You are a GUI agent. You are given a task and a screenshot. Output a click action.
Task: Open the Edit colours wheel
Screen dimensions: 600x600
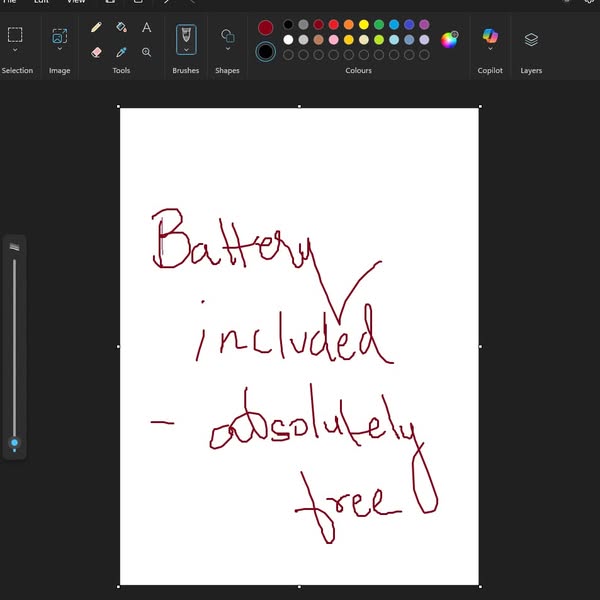click(449, 40)
